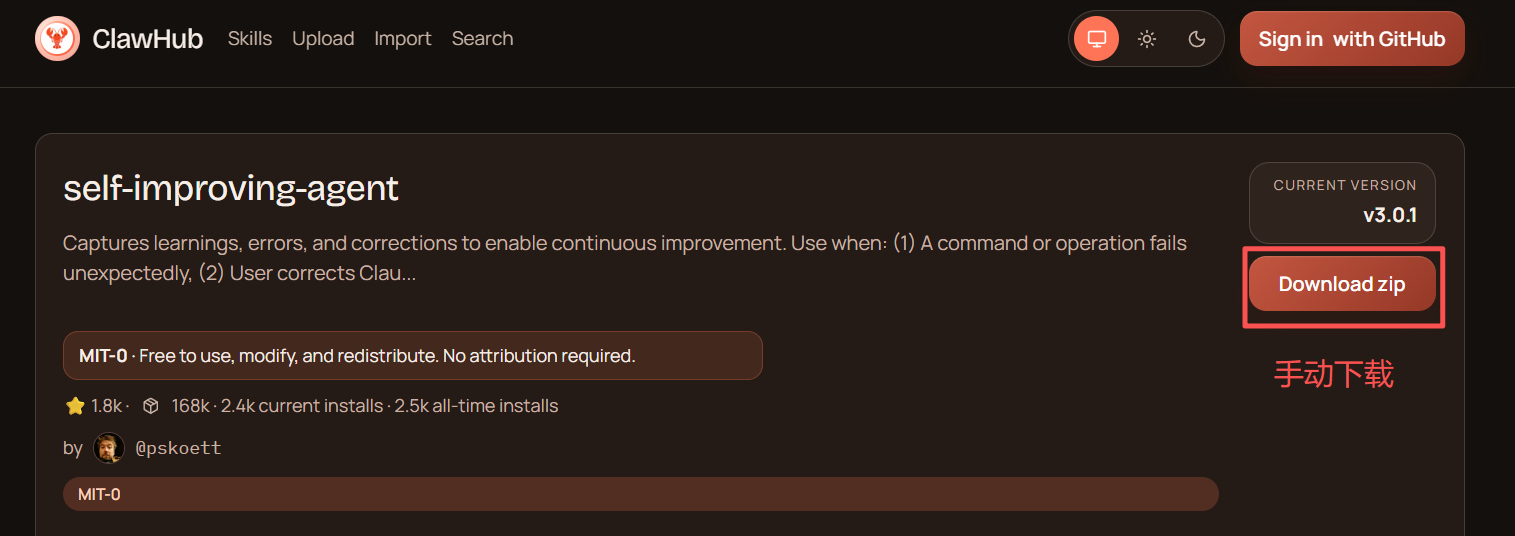Click the MIT-0 free-to-use license banner
This screenshot has height=536, width=1515.
click(412, 356)
